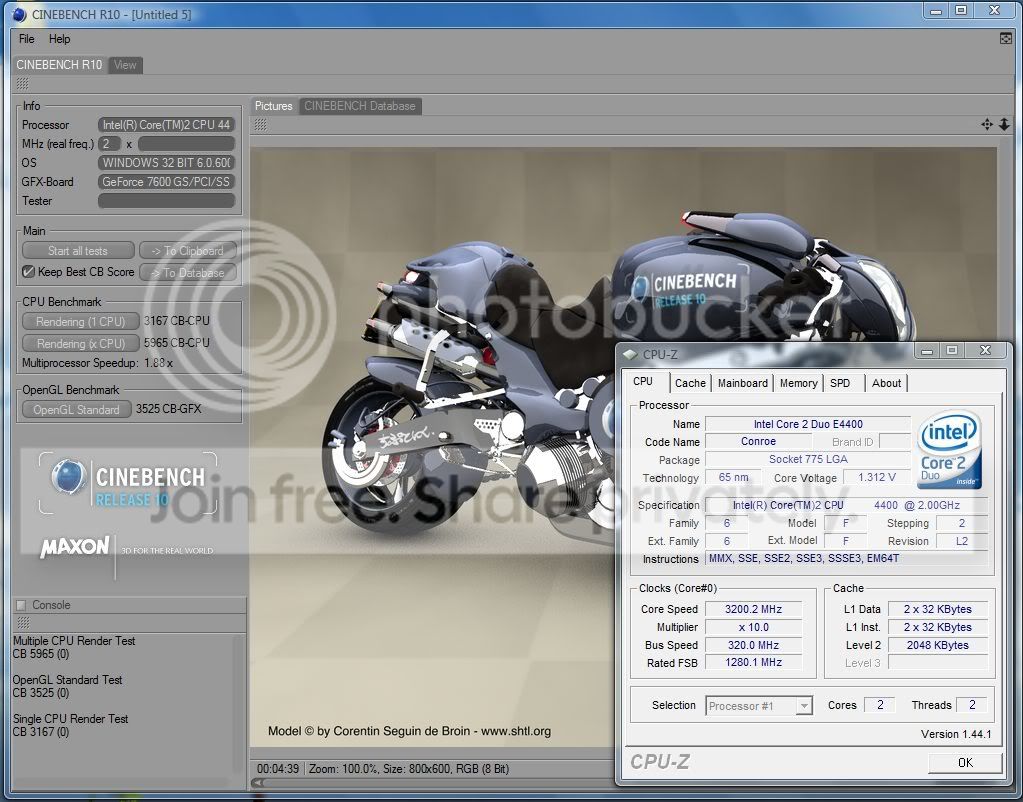Click the zoom-view down arrow icon
This screenshot has width=1023, height=802.
[x=1004, y=124]
